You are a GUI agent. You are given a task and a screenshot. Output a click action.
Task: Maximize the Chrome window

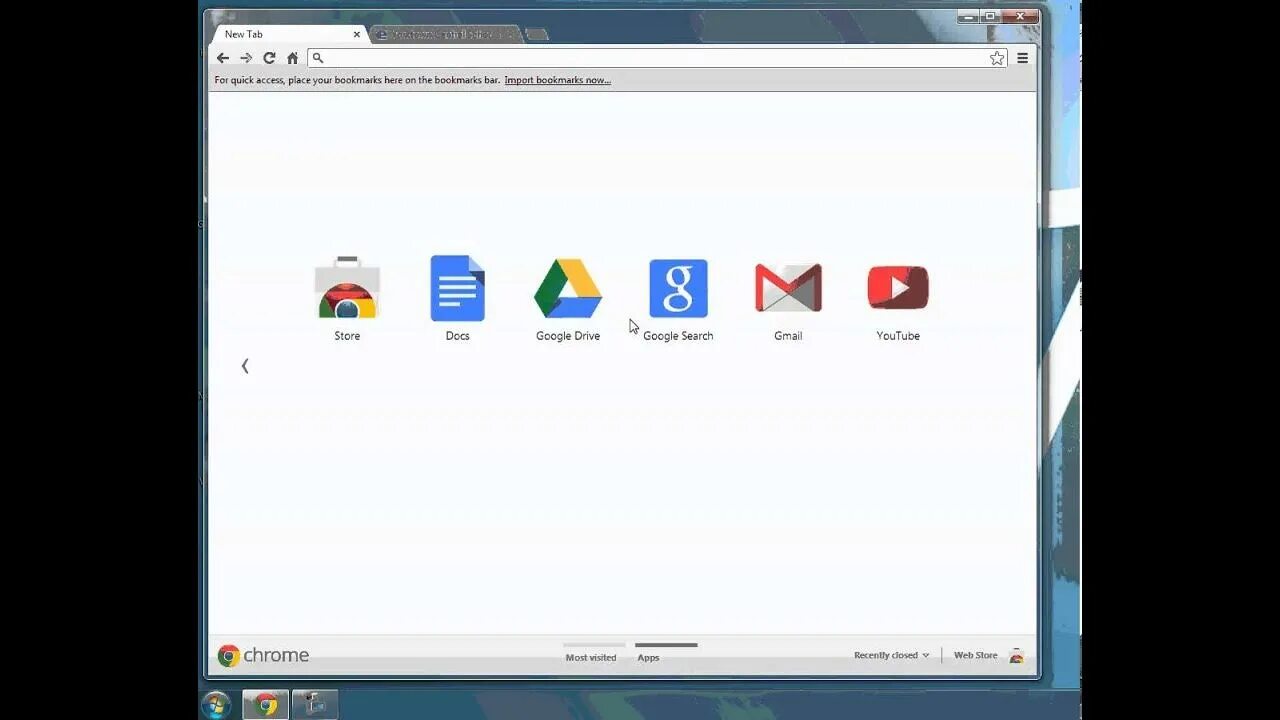[990, 17]
